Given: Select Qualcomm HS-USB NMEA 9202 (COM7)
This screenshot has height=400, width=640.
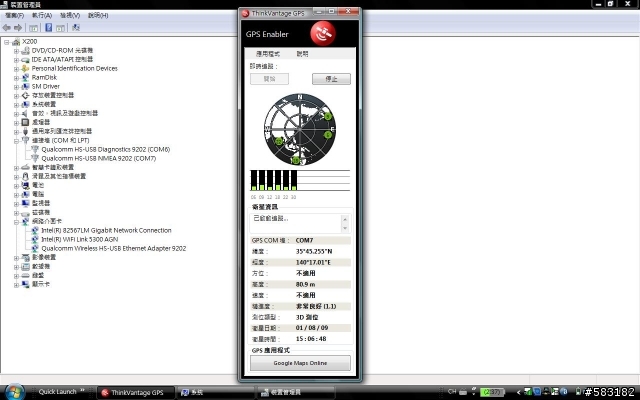Looking at the screenshot, I should click(98, 158).
